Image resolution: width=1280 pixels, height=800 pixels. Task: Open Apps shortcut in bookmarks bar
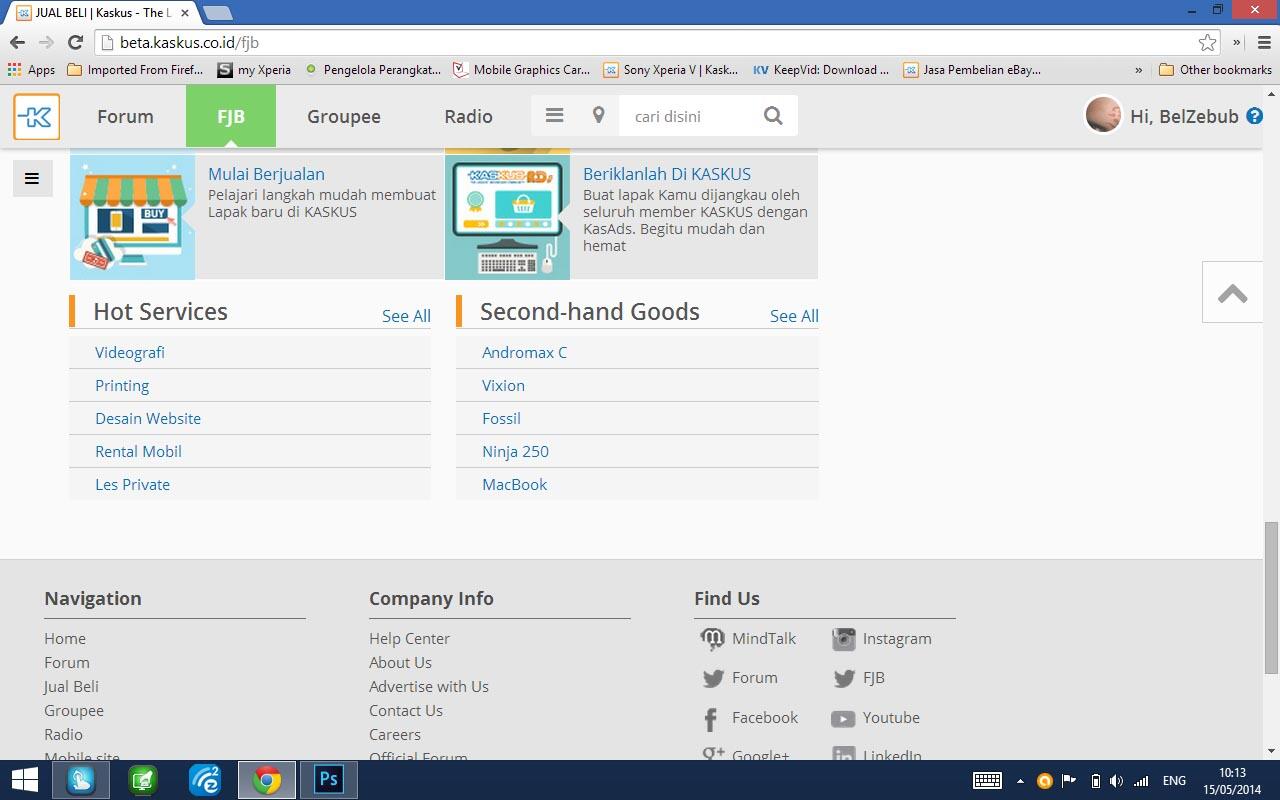tap(31, 70)
